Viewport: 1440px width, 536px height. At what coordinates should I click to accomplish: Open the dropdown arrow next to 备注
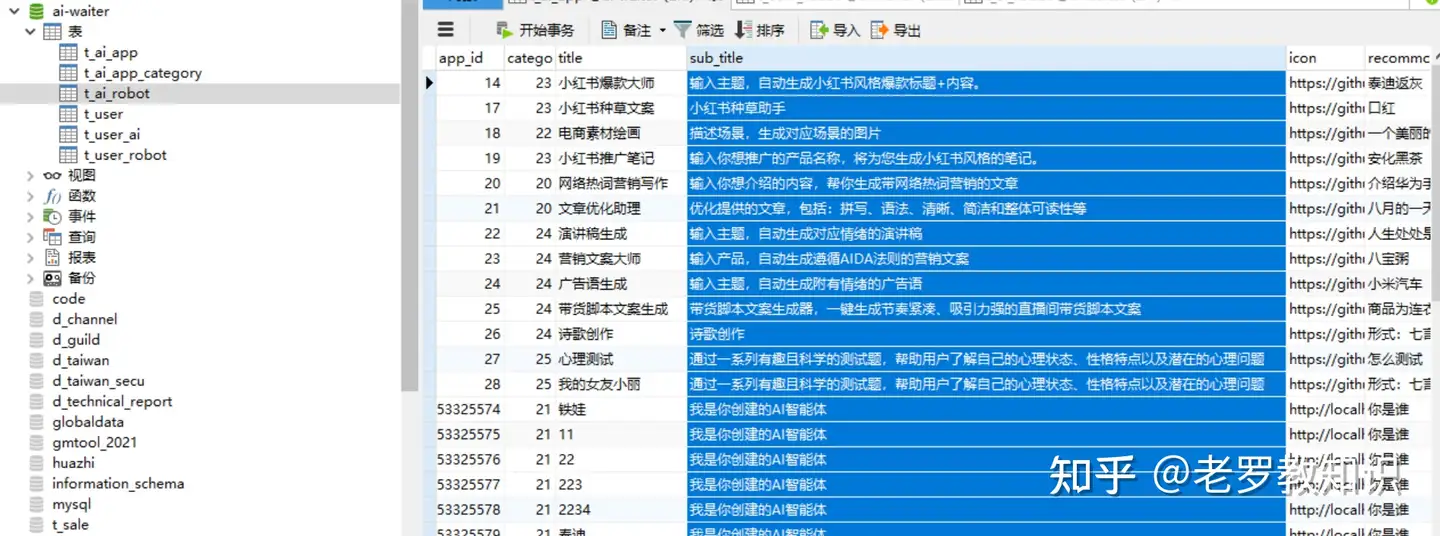pyautogui.click(x=662, y=31)
